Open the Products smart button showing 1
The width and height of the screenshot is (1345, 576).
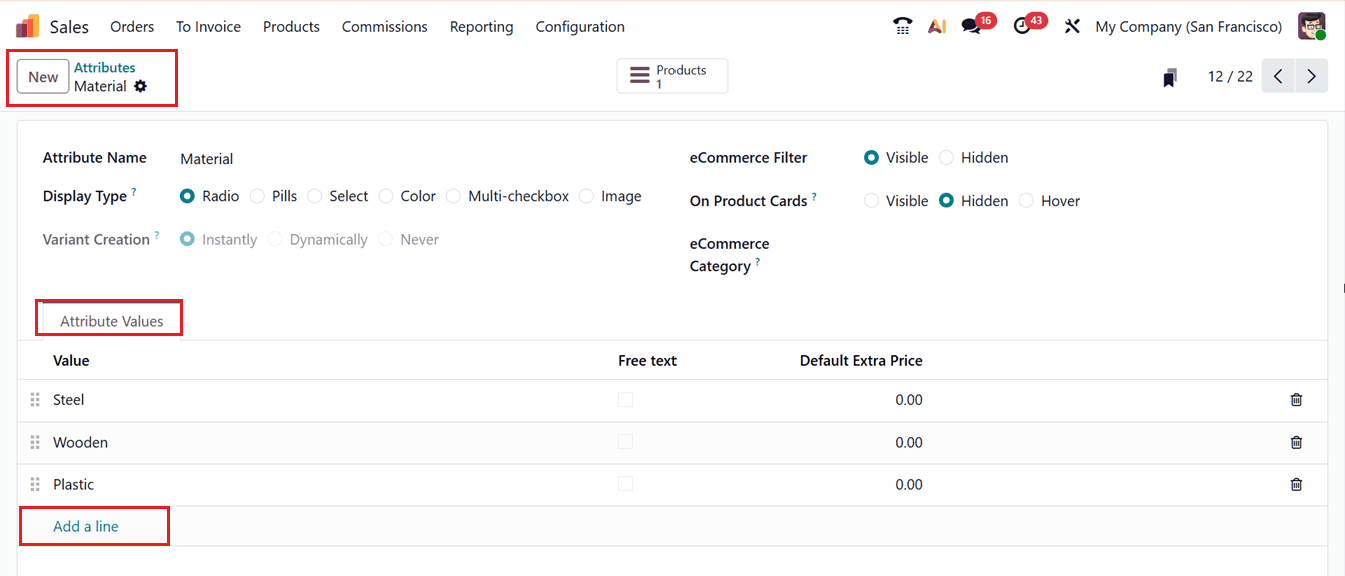[672, 75]
